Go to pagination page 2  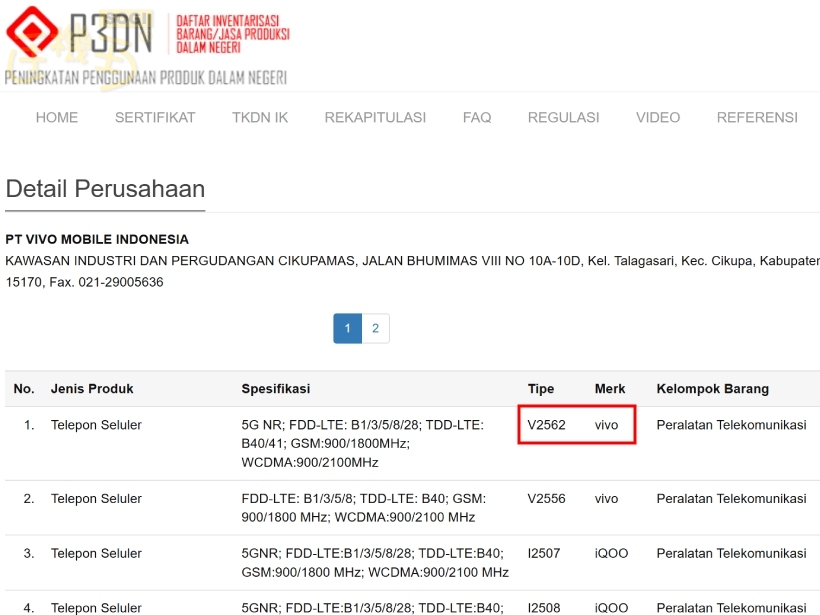375,328
